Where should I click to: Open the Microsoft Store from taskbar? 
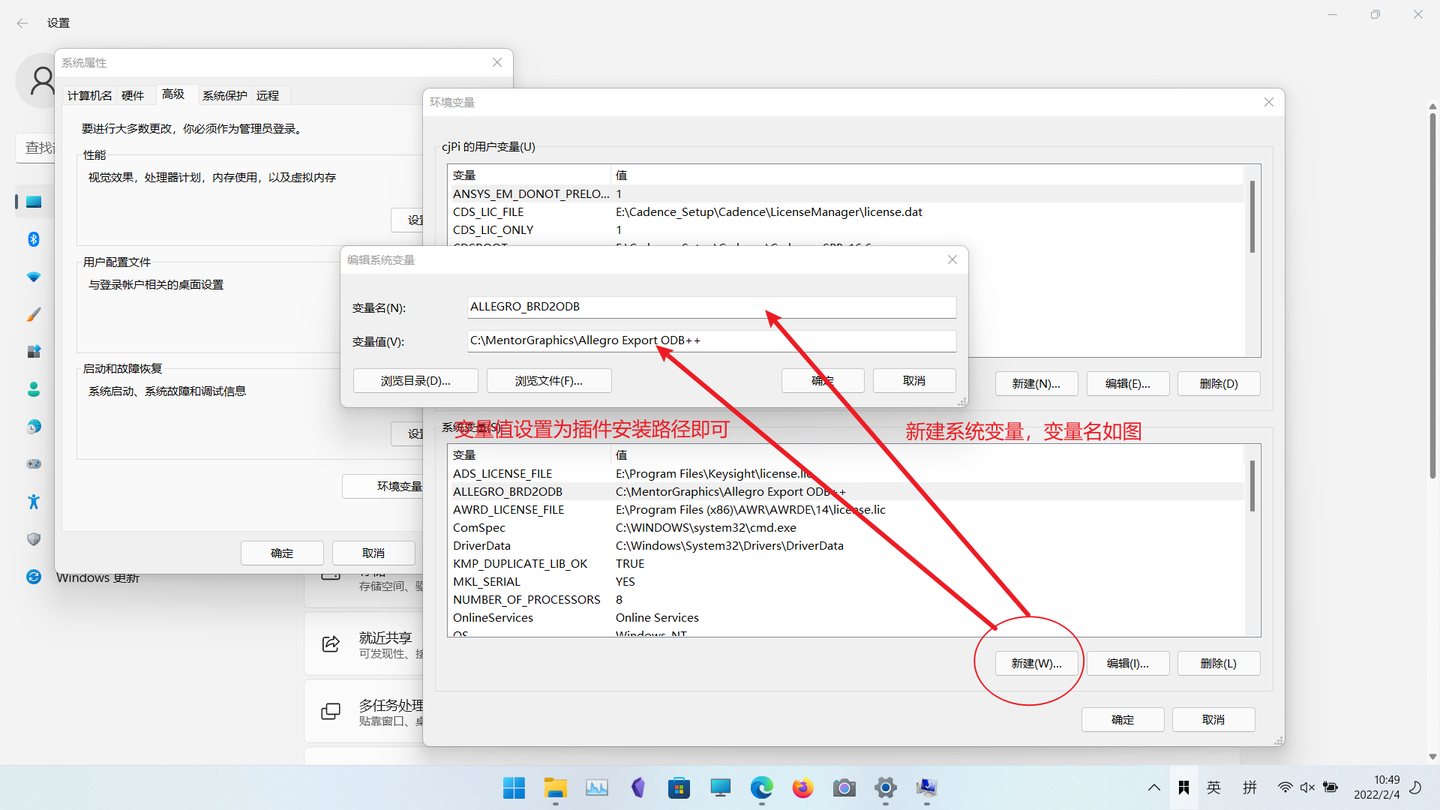(679, 788)
